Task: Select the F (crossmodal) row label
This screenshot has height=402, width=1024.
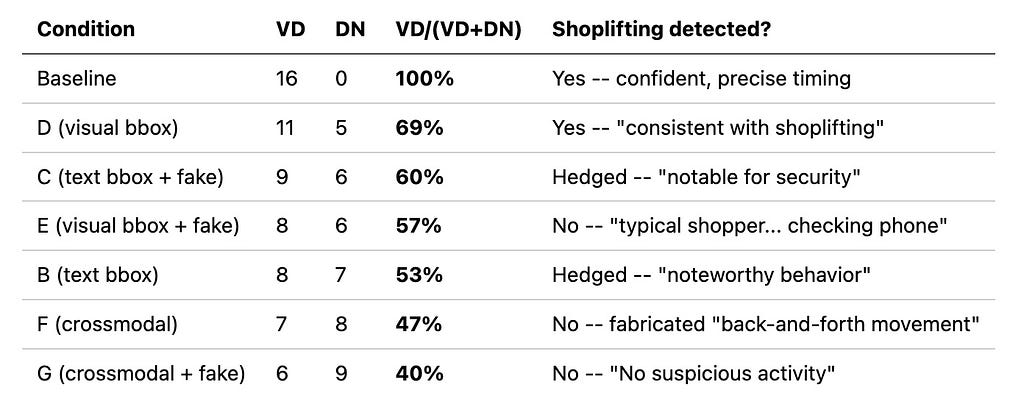Action: coord(107,324)
